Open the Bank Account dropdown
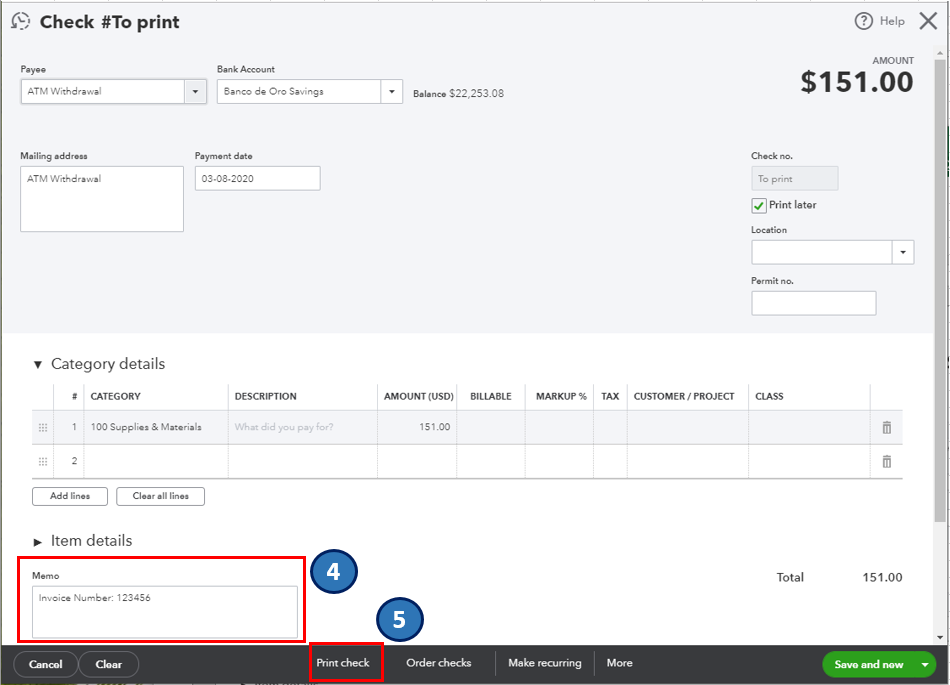Screen dimensions: 950x685 [391, 91]
